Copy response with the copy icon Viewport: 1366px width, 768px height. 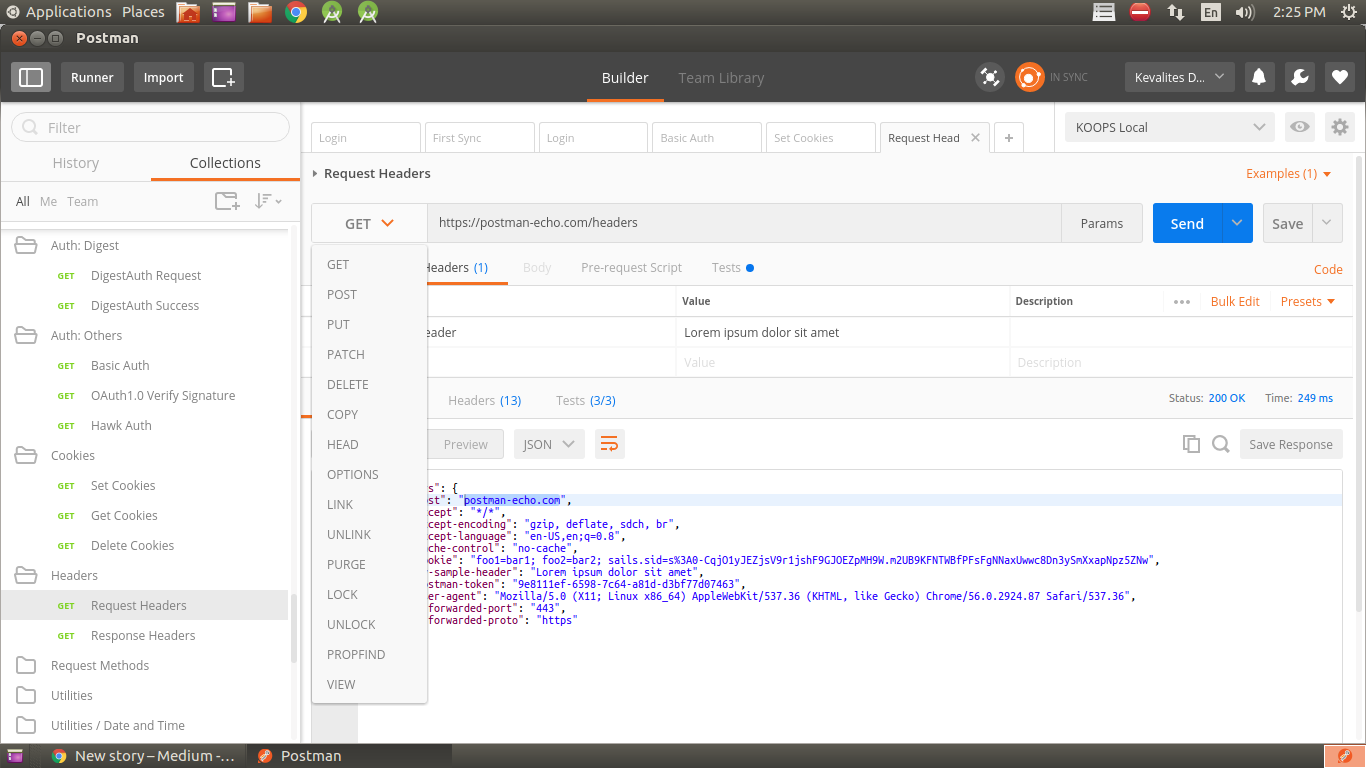coord(1191,444)
